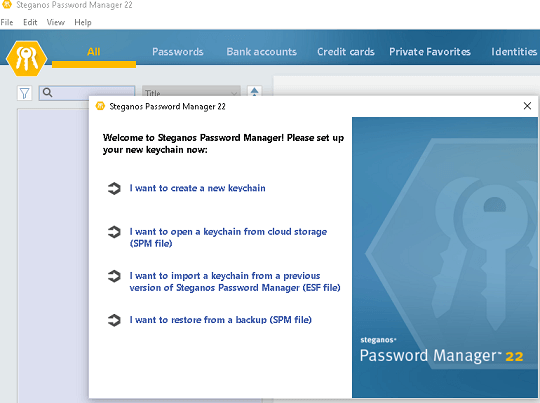Switch to the All tab
This screenshot has height=403, width=540.
click(x=94, y=52)
